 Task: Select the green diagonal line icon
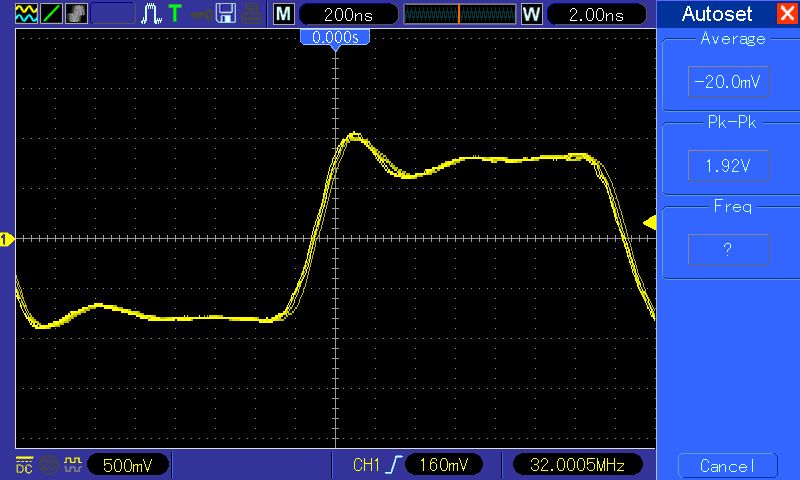(x=51, y=14)
